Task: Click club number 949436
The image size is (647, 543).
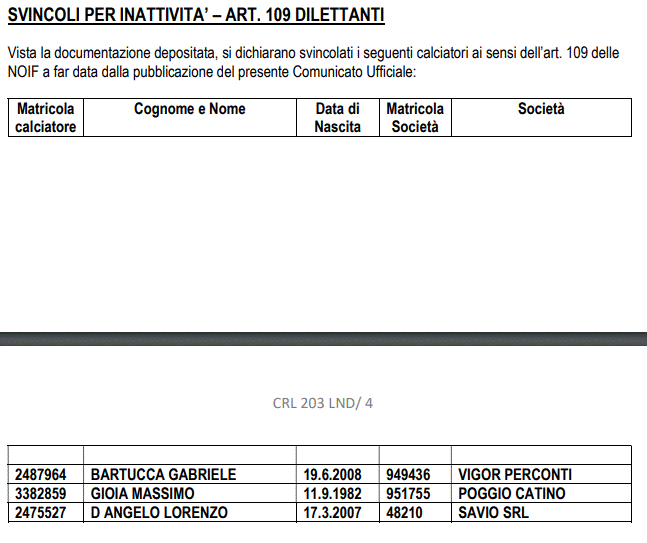Action: pos(408,475)
